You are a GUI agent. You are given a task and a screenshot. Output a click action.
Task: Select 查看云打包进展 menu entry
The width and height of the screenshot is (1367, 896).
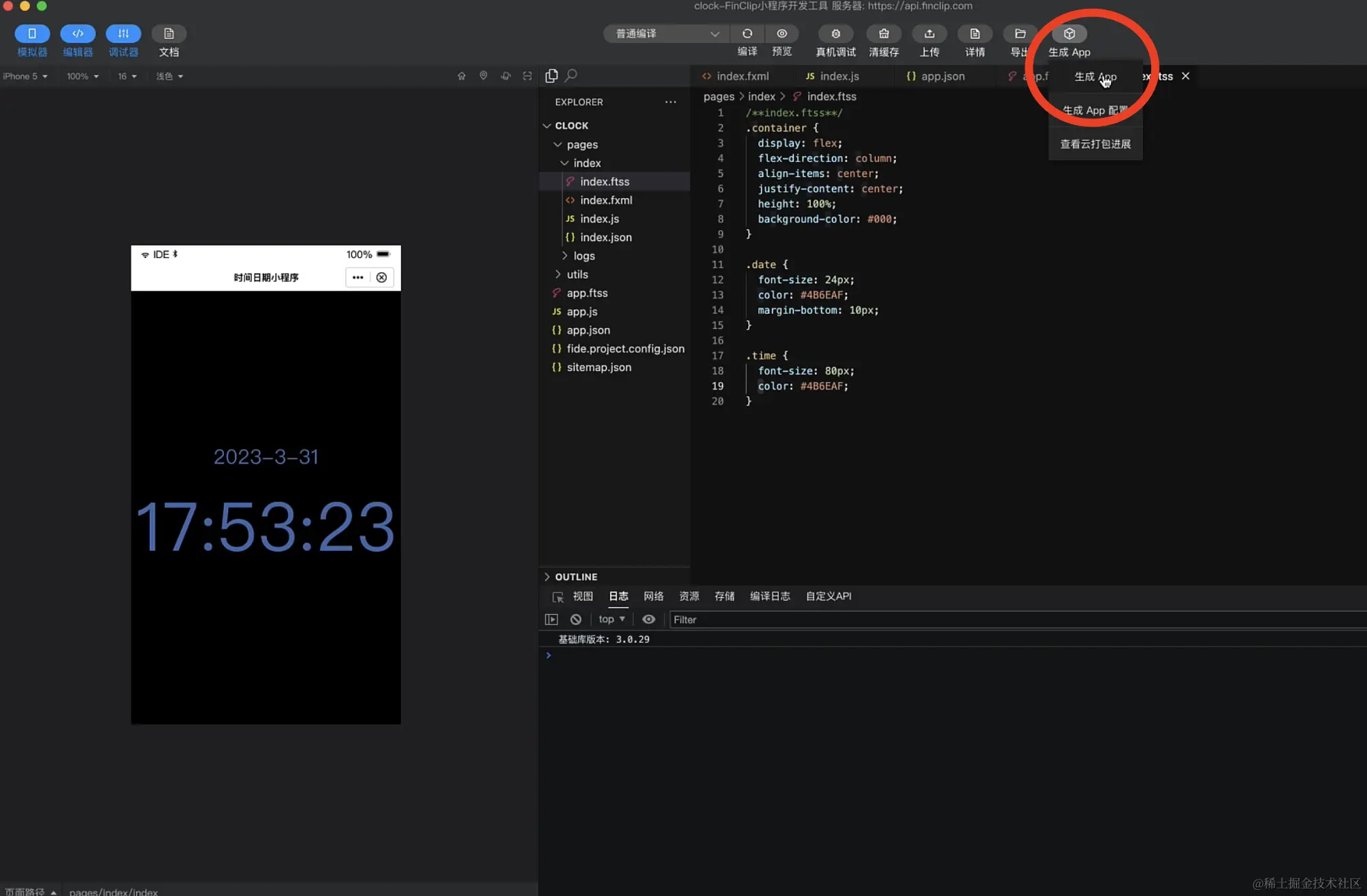1095,144
